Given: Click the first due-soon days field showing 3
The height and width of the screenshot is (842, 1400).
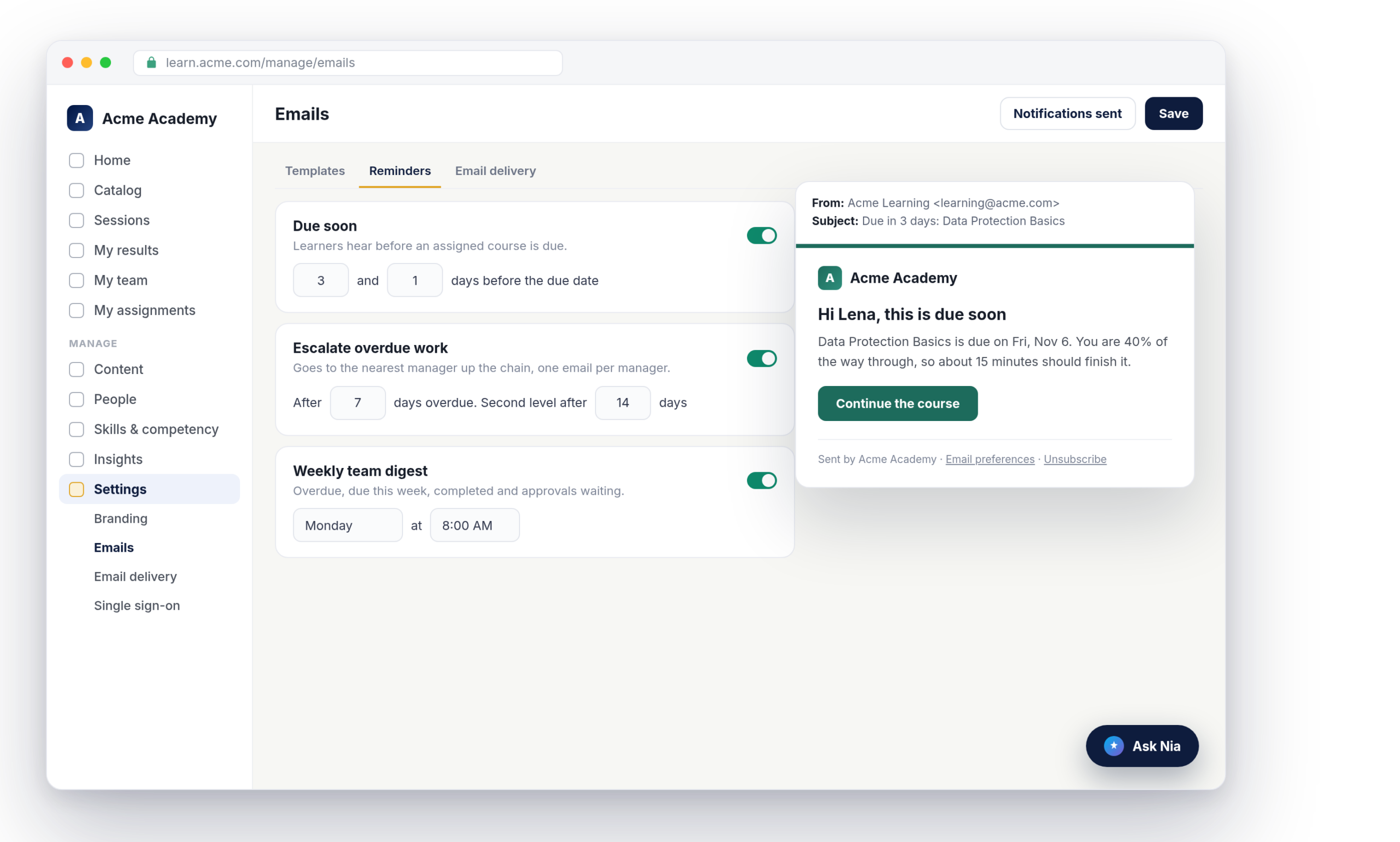Looking at the screenshot, I should (x=320, y=280).
